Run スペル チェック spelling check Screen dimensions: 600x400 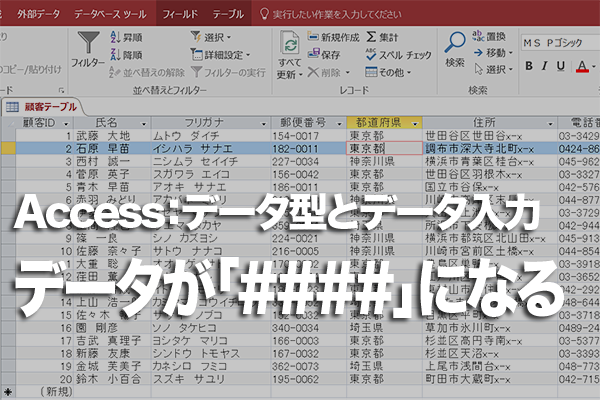click(x=398, y=55)
